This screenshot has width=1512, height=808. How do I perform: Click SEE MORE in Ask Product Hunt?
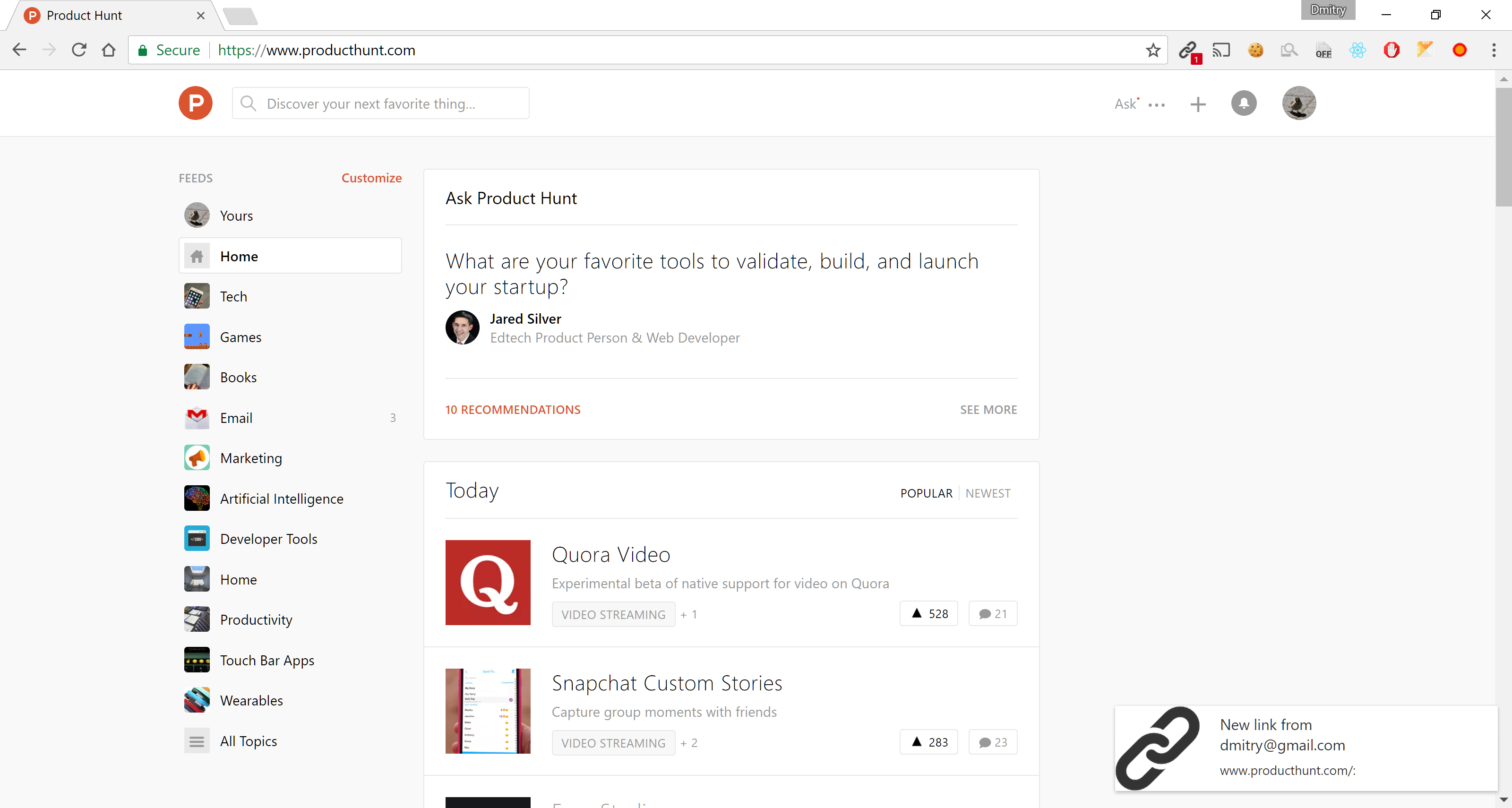pos(988,410)
